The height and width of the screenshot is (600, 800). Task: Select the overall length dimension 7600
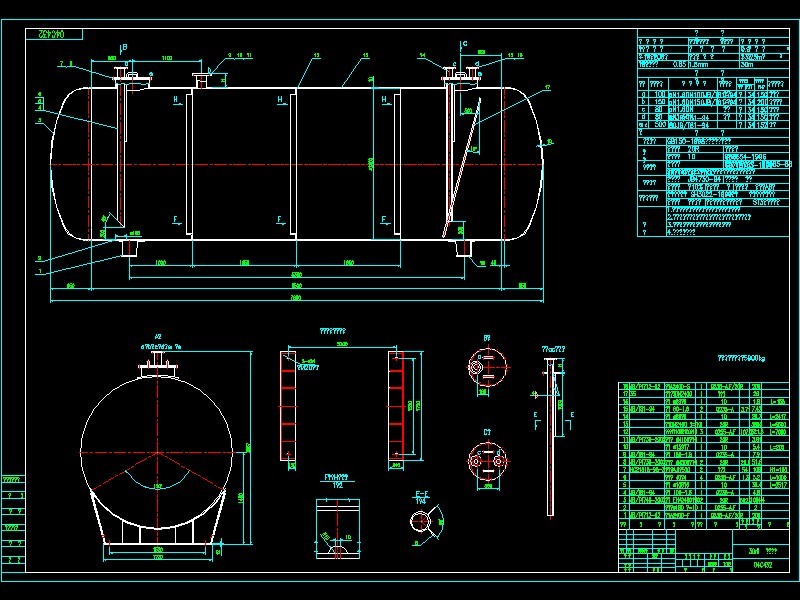click(x=295, y=294)
